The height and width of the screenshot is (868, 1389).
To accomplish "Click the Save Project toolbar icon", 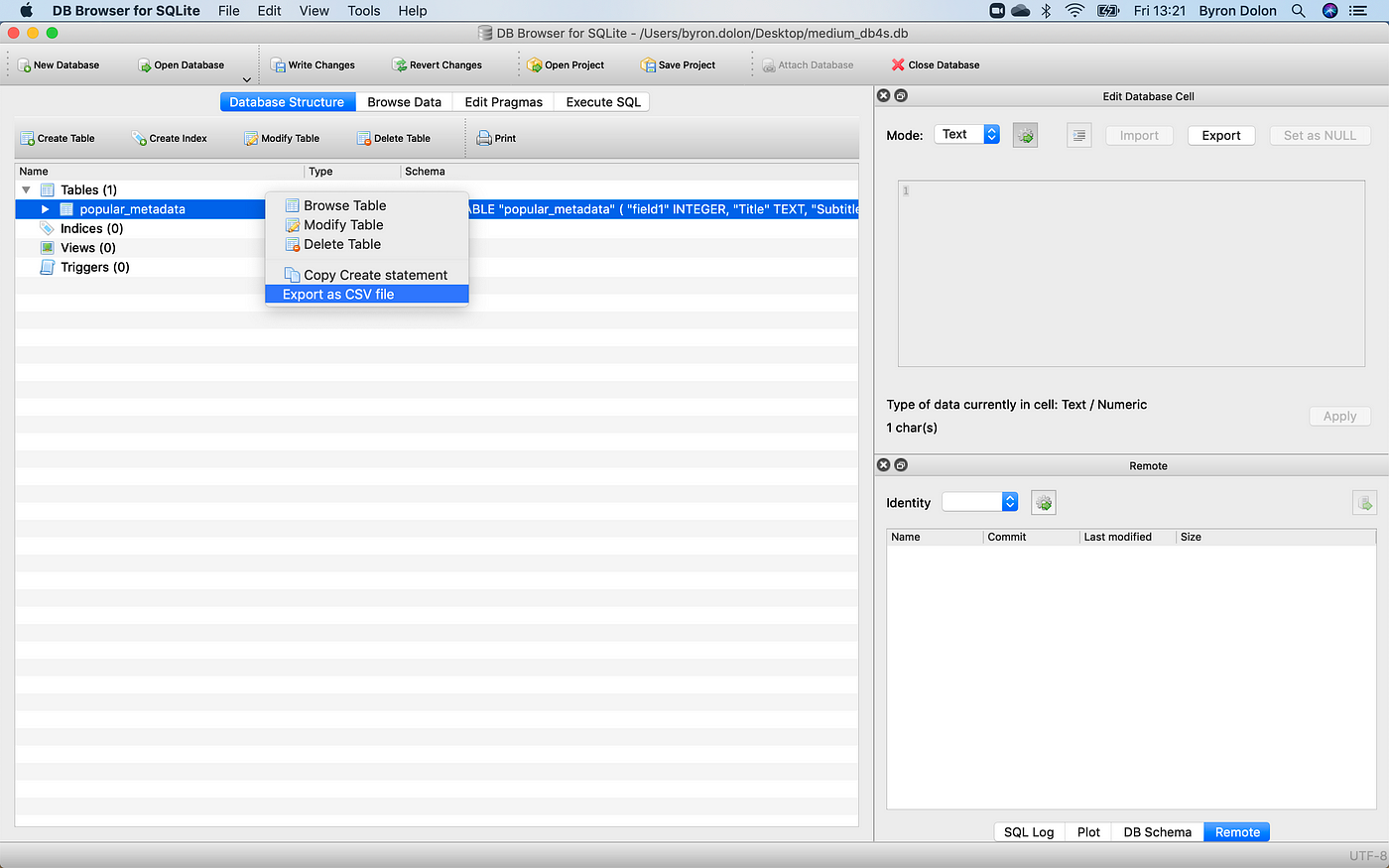I will pyautogui.click(x=649, y=65).
